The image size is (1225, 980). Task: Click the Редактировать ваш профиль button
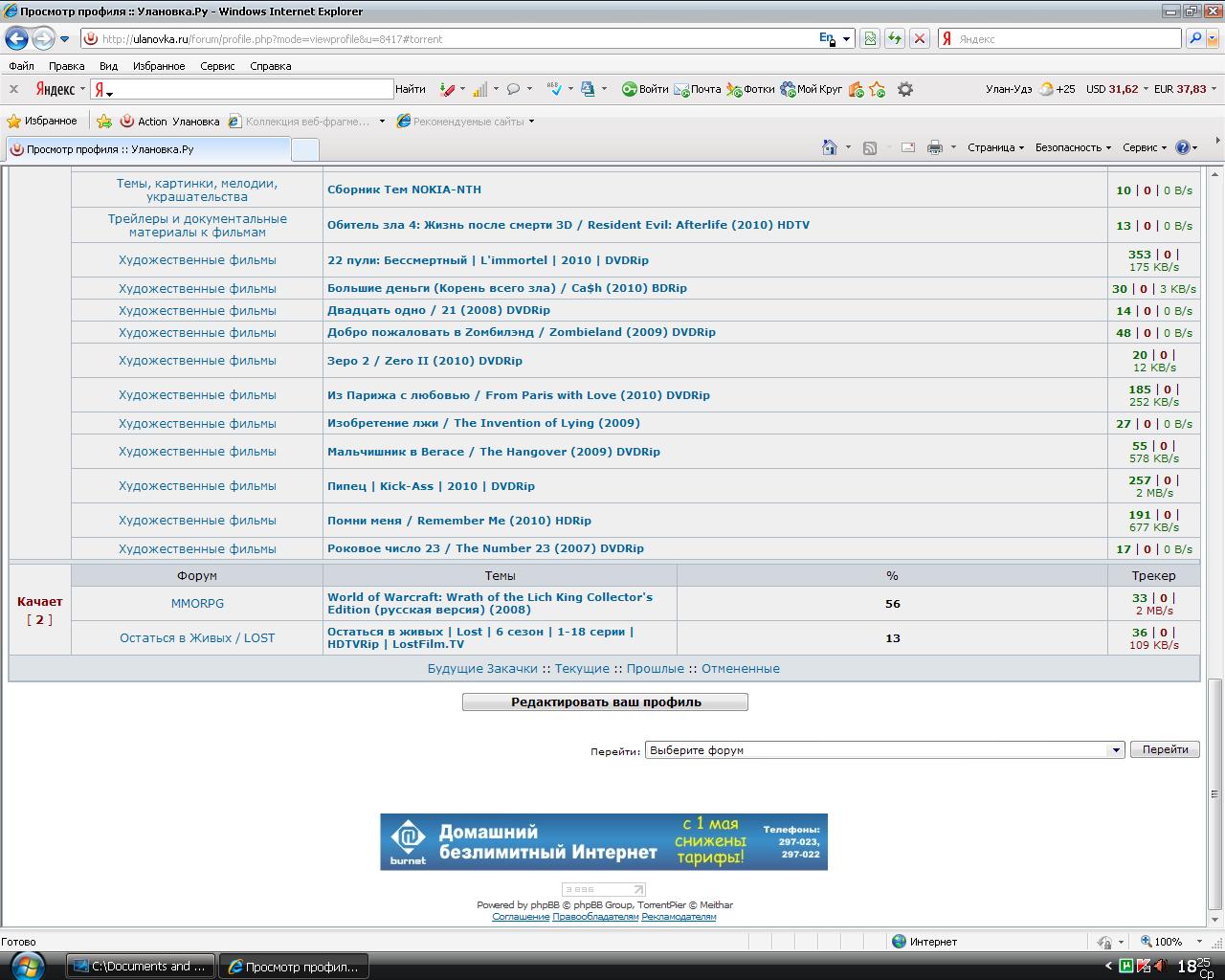pos(605,702)
